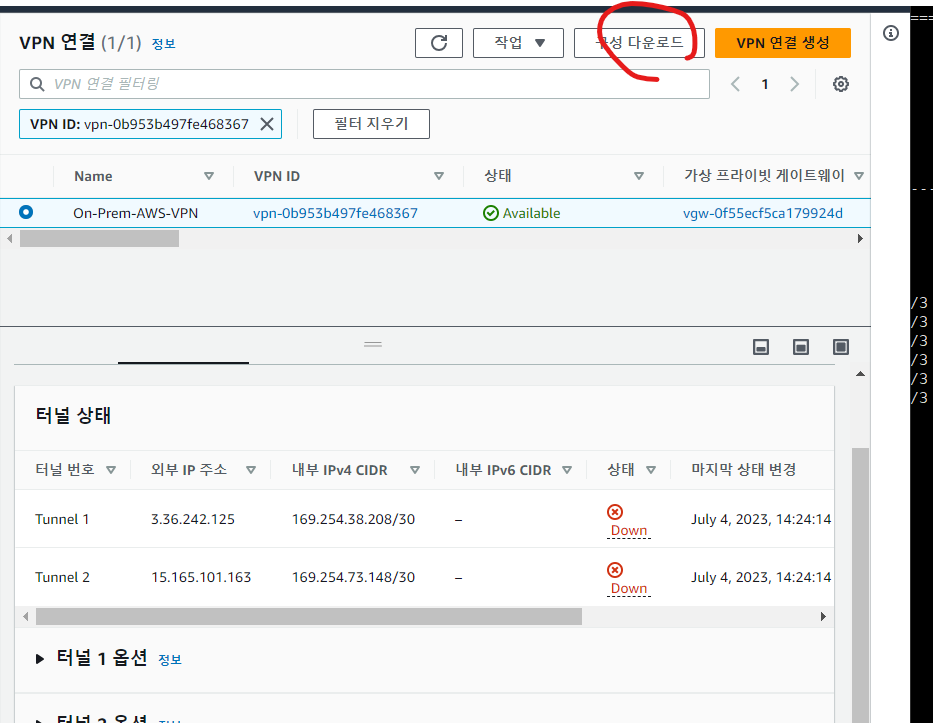Click the On-Prem-AWS-VPN name cell

tap(136, 213)
